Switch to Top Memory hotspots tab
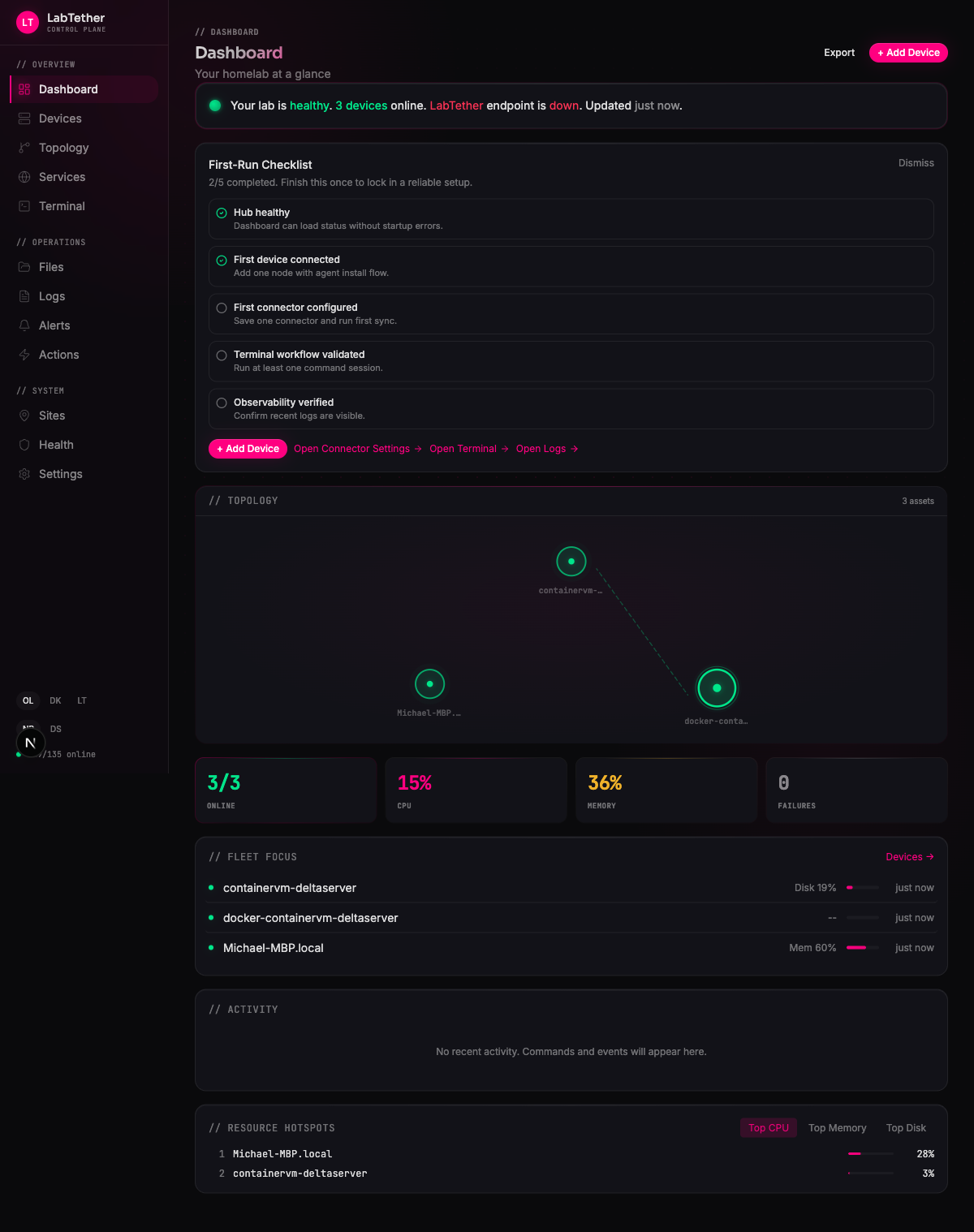The width and height of the screenshot is (974, 1232). click(838, 1128)
